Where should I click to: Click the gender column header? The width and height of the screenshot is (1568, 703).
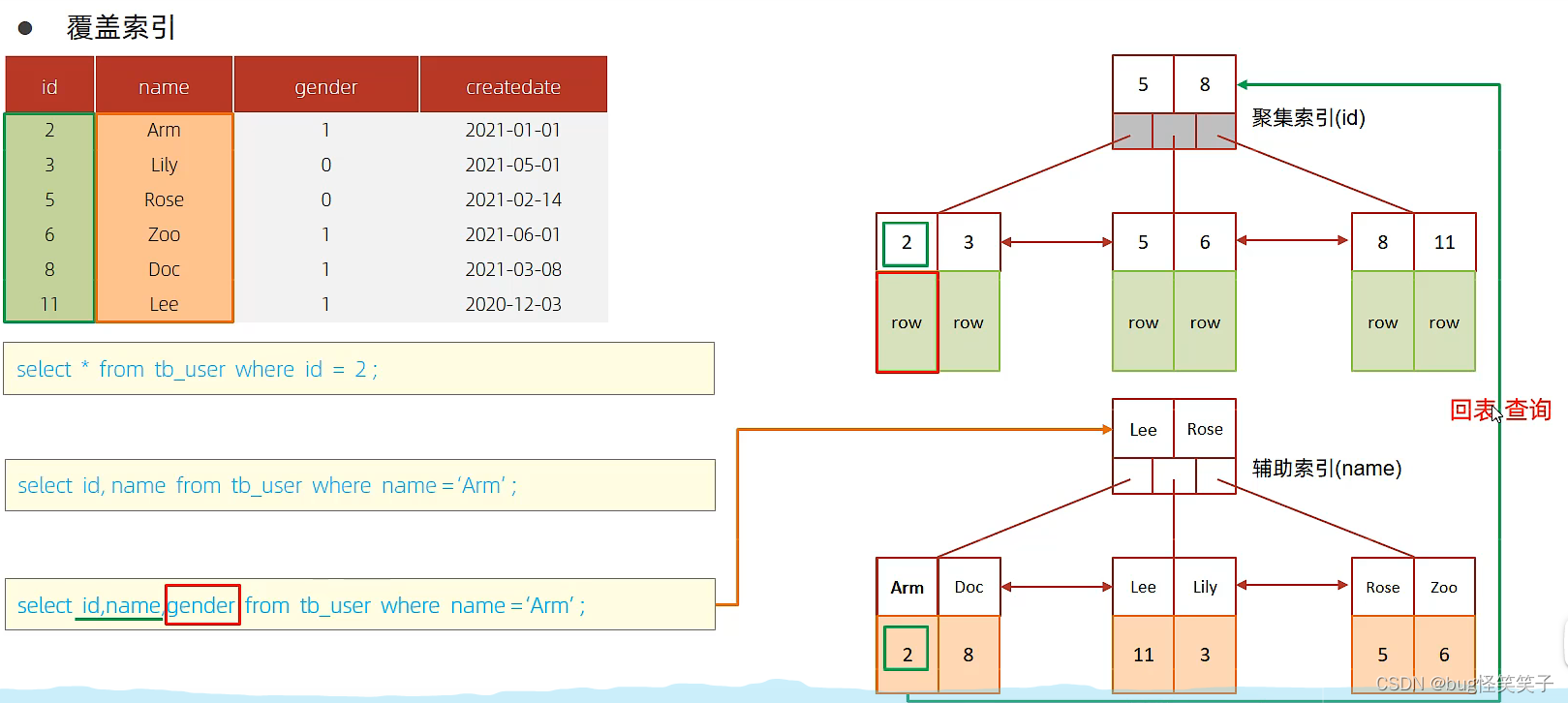click(x=326, y=85)
